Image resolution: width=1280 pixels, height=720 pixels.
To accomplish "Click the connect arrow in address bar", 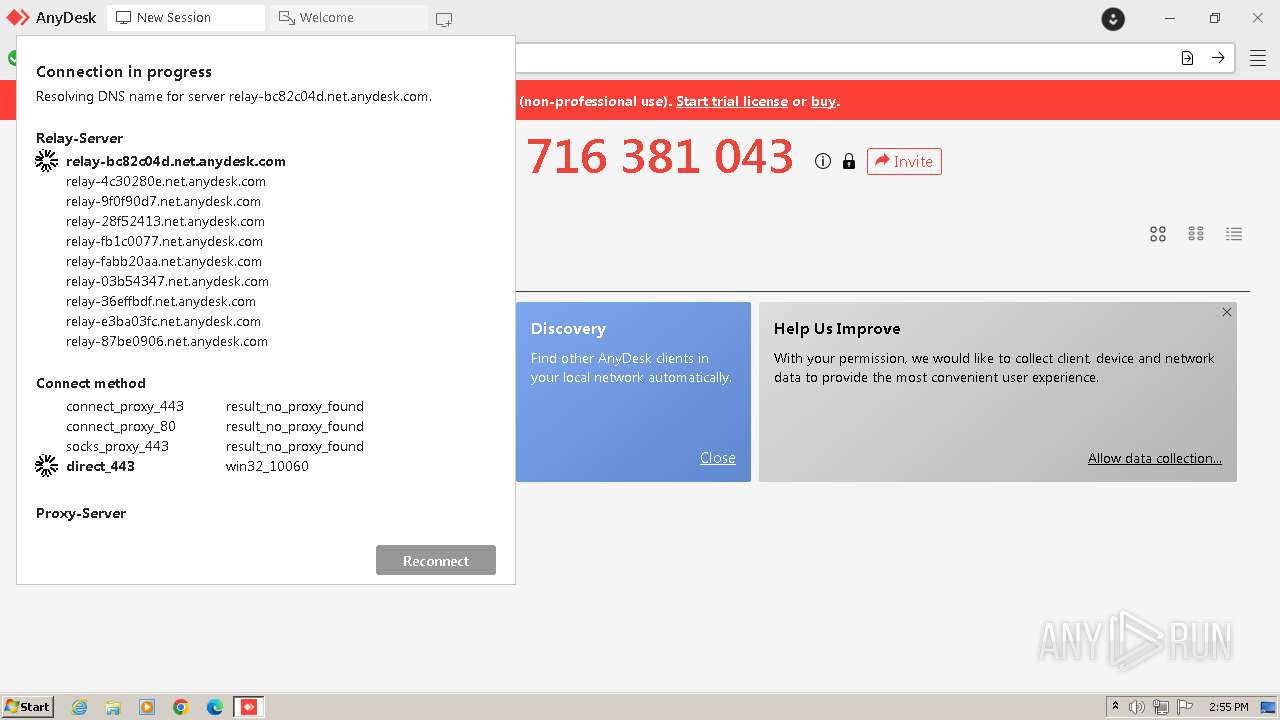I will pos(1218,58).
